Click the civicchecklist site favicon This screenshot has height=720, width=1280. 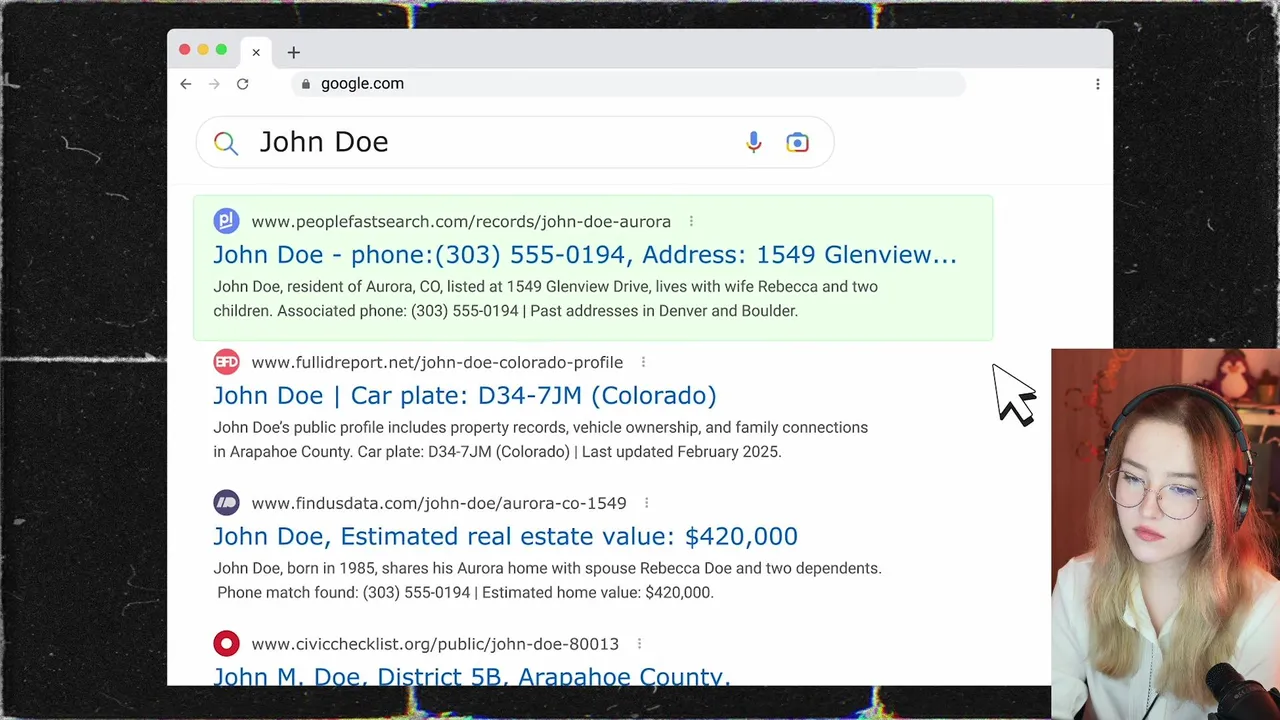pyautogui.click(x=226, y=644)
